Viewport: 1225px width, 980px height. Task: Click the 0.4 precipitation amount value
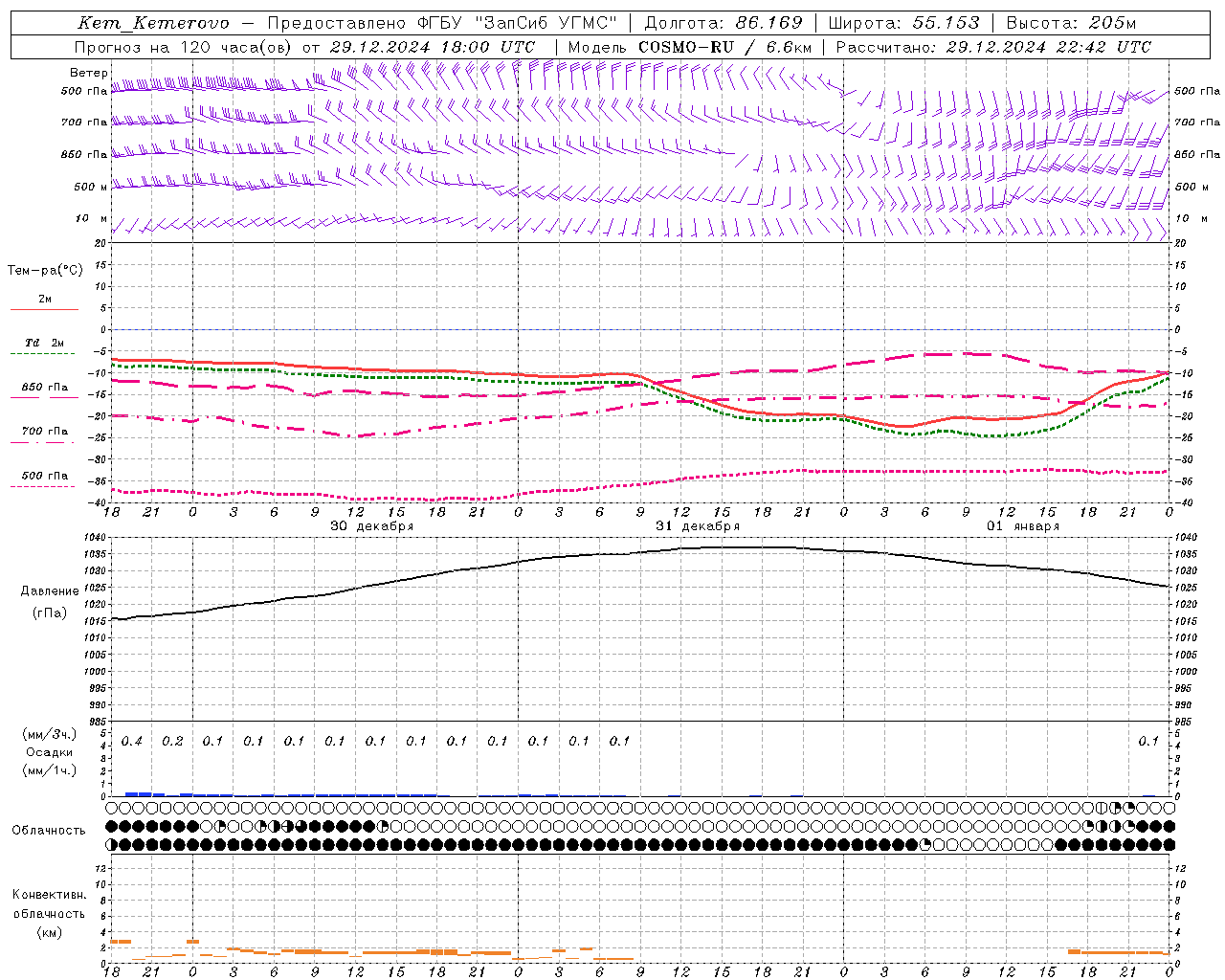[x=132, y=741]
